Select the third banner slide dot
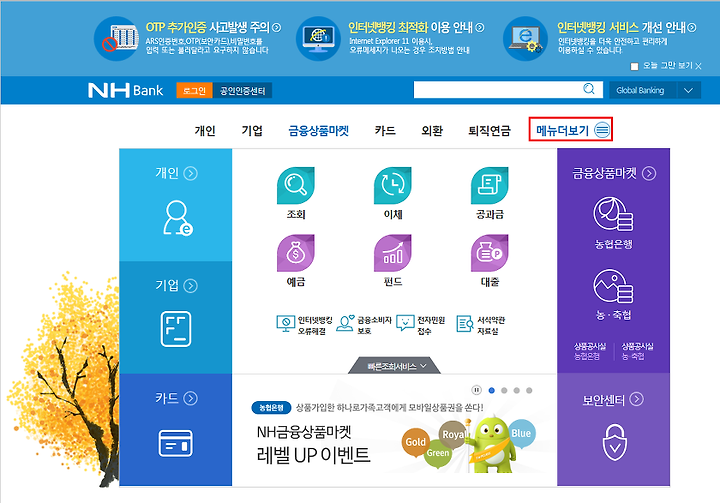720x503 pixels. coord(517,390)
